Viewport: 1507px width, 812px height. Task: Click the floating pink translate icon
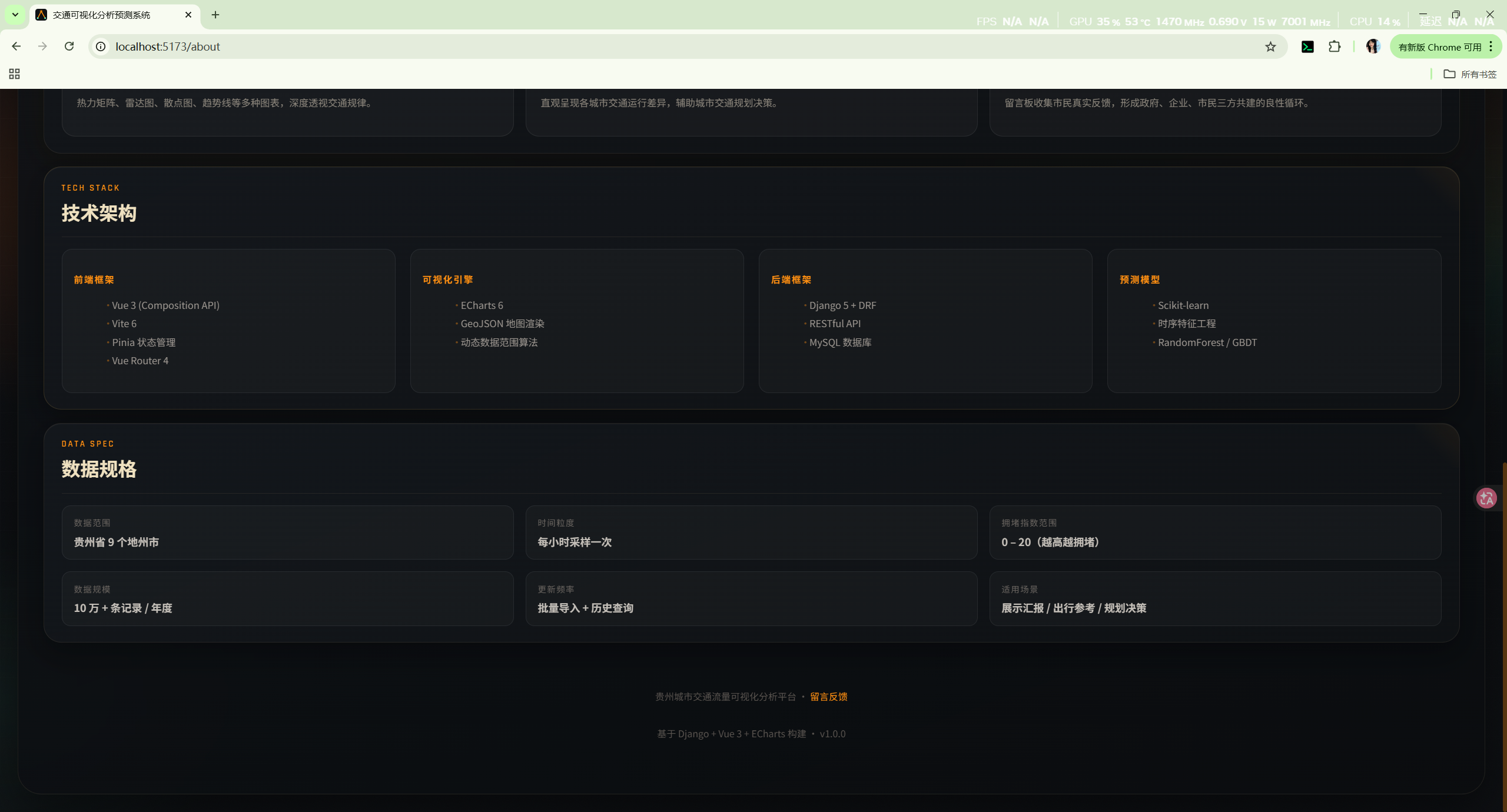(1487, 498)
